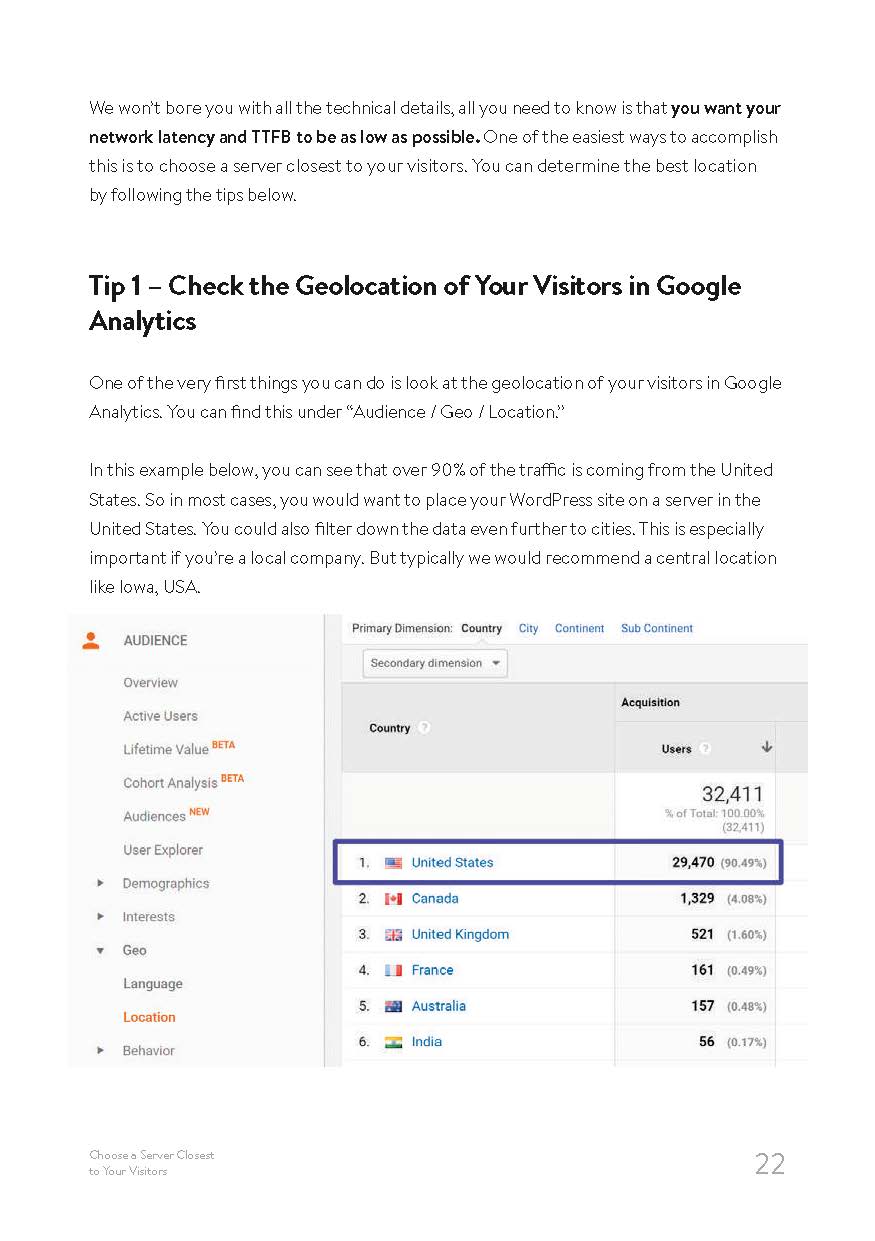Click the Canada flag icon
875x1241 pixels.
coord(393,899)
